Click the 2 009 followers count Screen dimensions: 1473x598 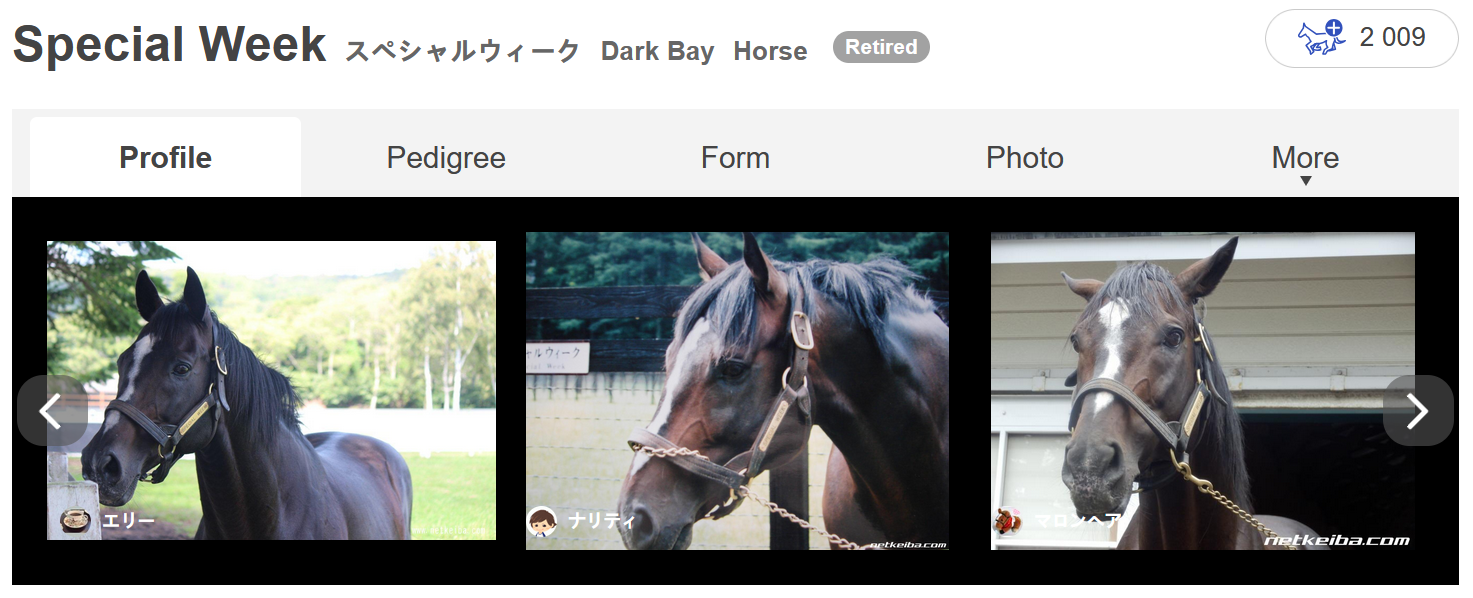[x=1392, y=38]
